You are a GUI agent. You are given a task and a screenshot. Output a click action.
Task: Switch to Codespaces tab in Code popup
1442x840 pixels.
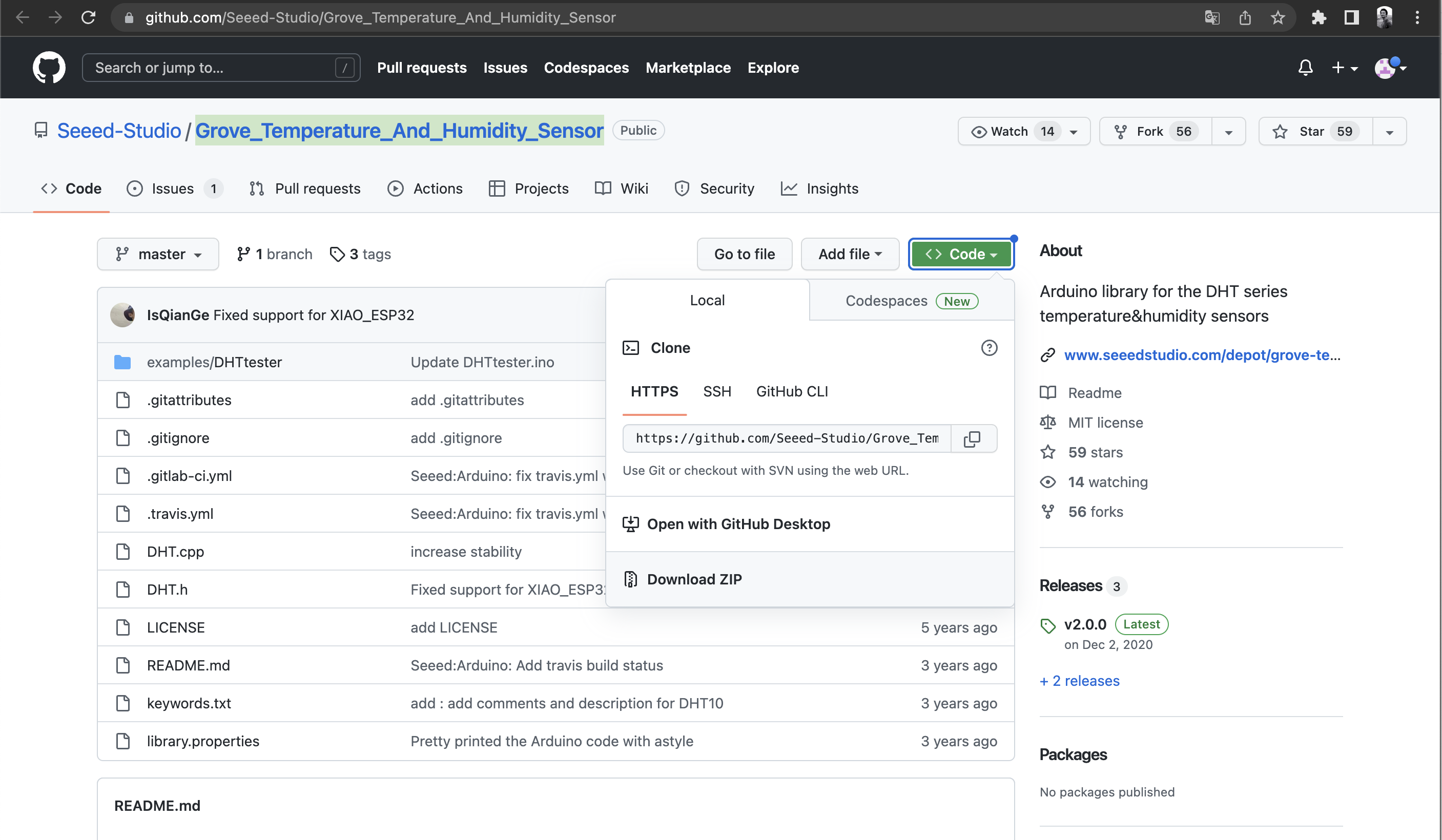pyautogui.click(x=912, y=301)
